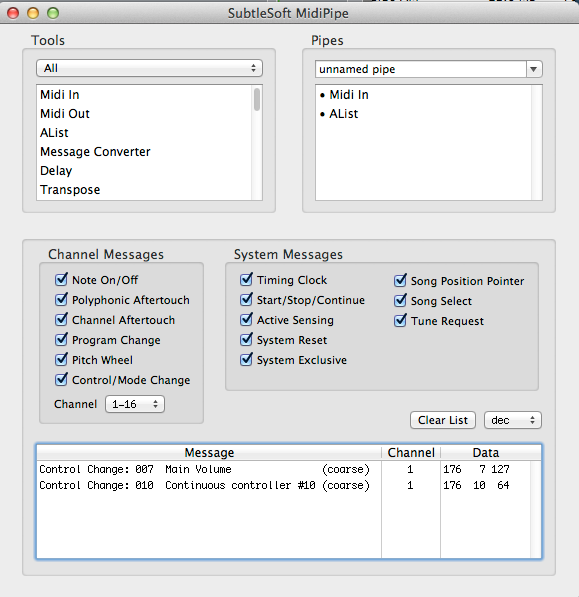579x597 pixels.
Task: Uncheck Song Position Pointer
Action: pos(400,281)
